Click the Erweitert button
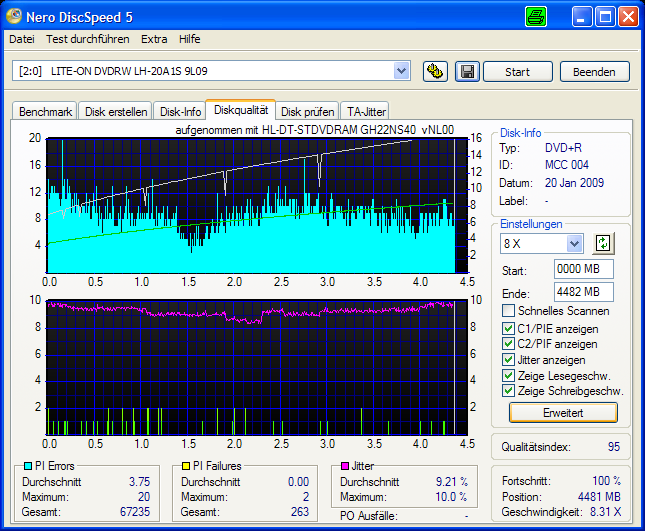Image resolution: width=645 pixels, height=531 pixels. pyautogui.click(x=563, y=413)
